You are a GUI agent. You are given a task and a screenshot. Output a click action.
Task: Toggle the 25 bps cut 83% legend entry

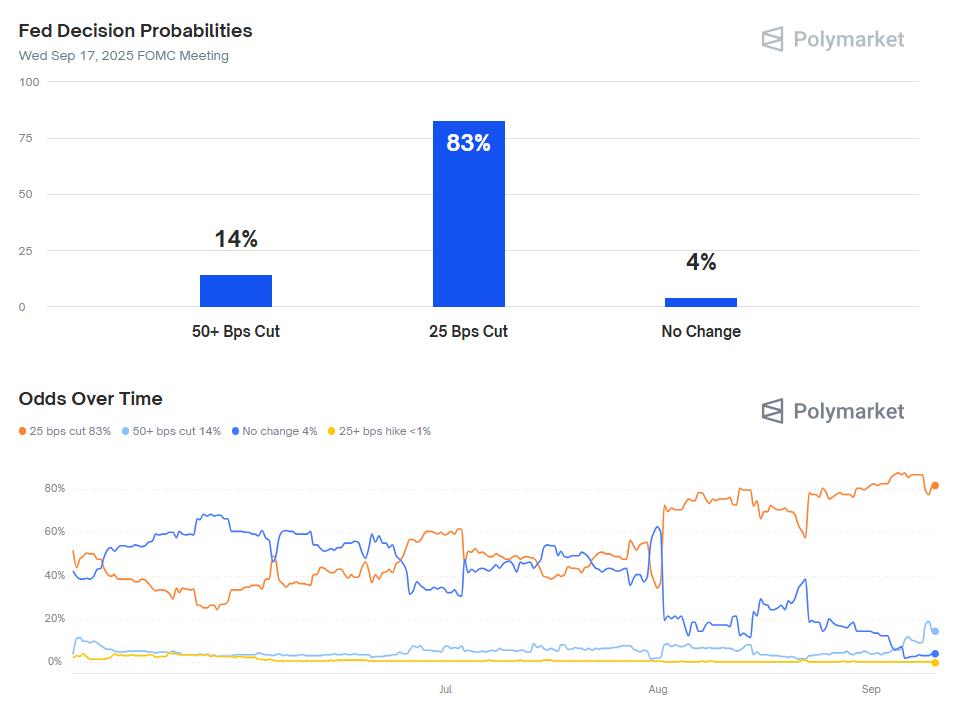(70, 431)
